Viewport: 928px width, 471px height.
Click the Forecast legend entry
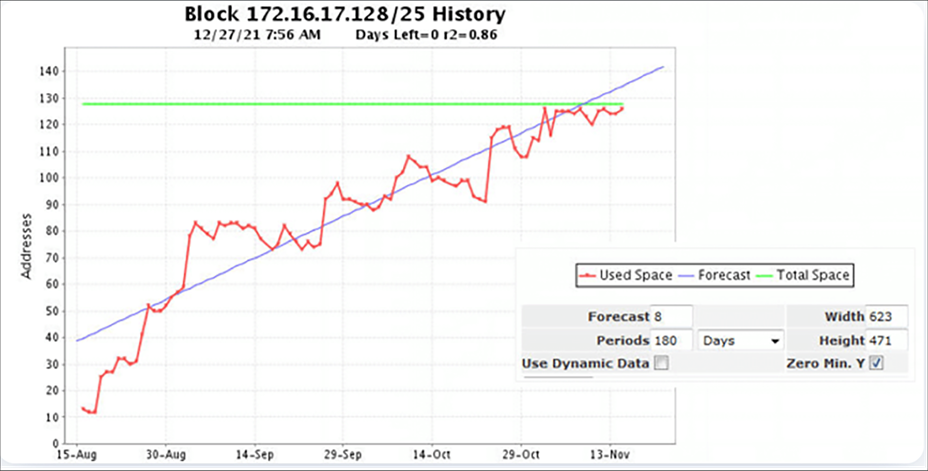point(715,275)
